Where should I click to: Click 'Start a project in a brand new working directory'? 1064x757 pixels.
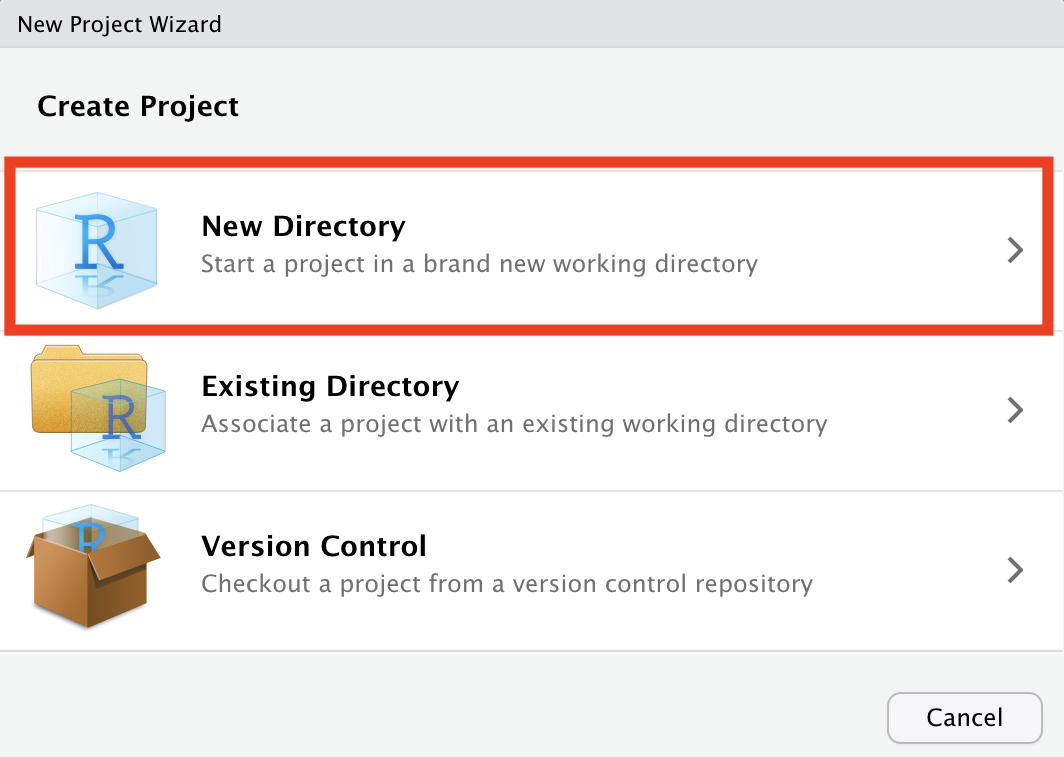coord(480,264)
